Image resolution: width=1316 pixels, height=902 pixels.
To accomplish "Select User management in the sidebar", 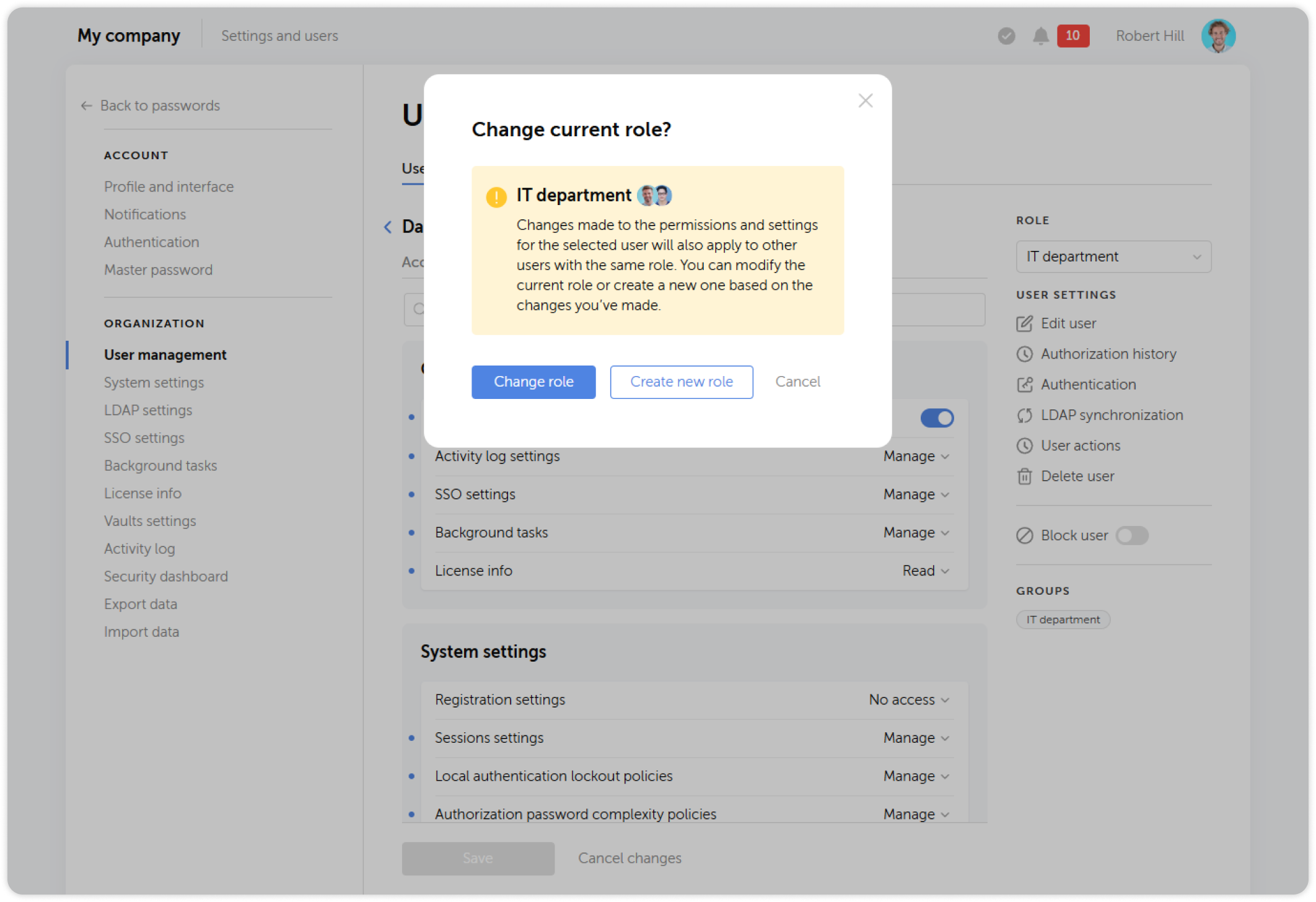I will pos(165,354).
